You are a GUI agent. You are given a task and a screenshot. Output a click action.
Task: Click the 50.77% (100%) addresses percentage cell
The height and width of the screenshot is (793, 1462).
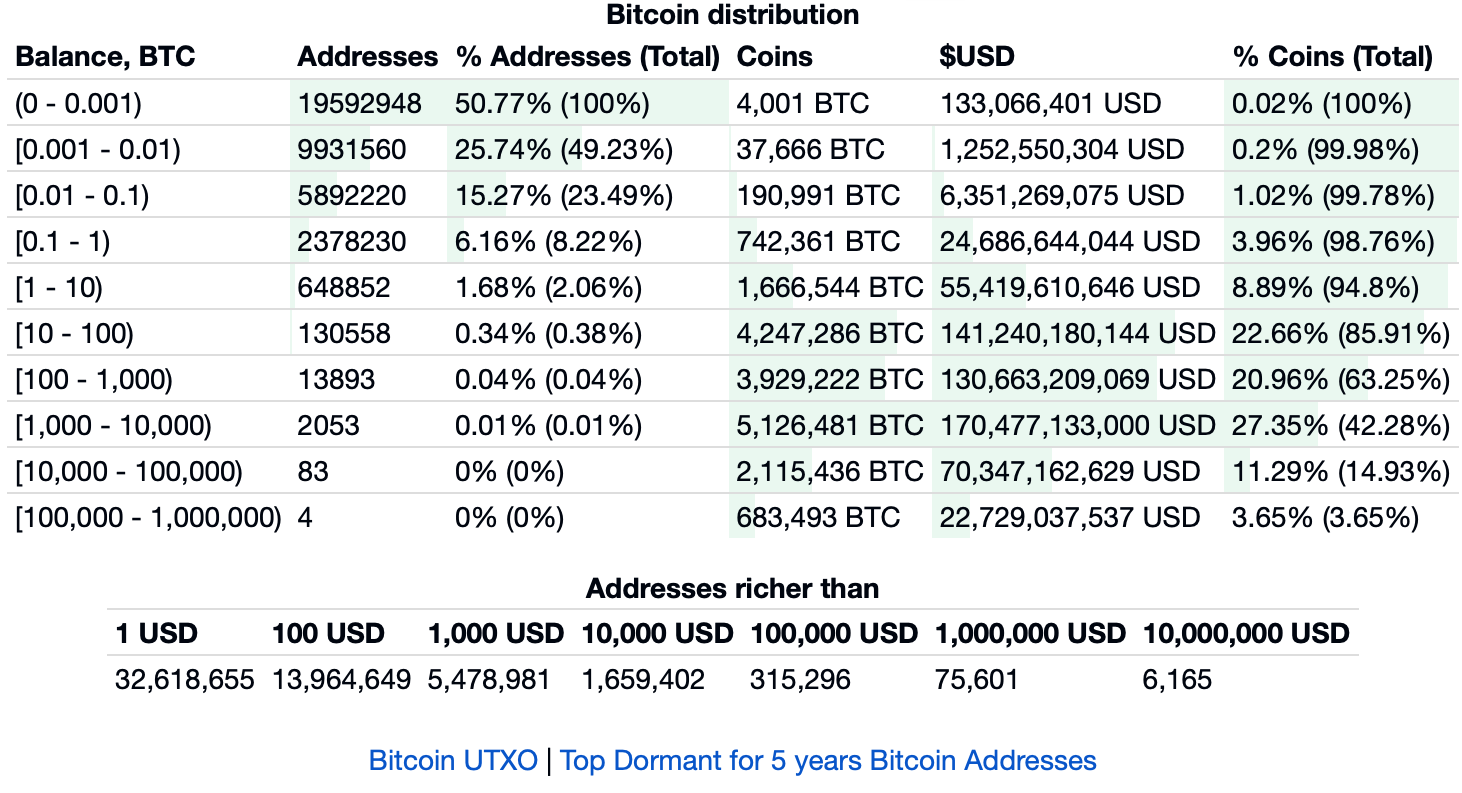pyautogui.click(x=552, y=103)
